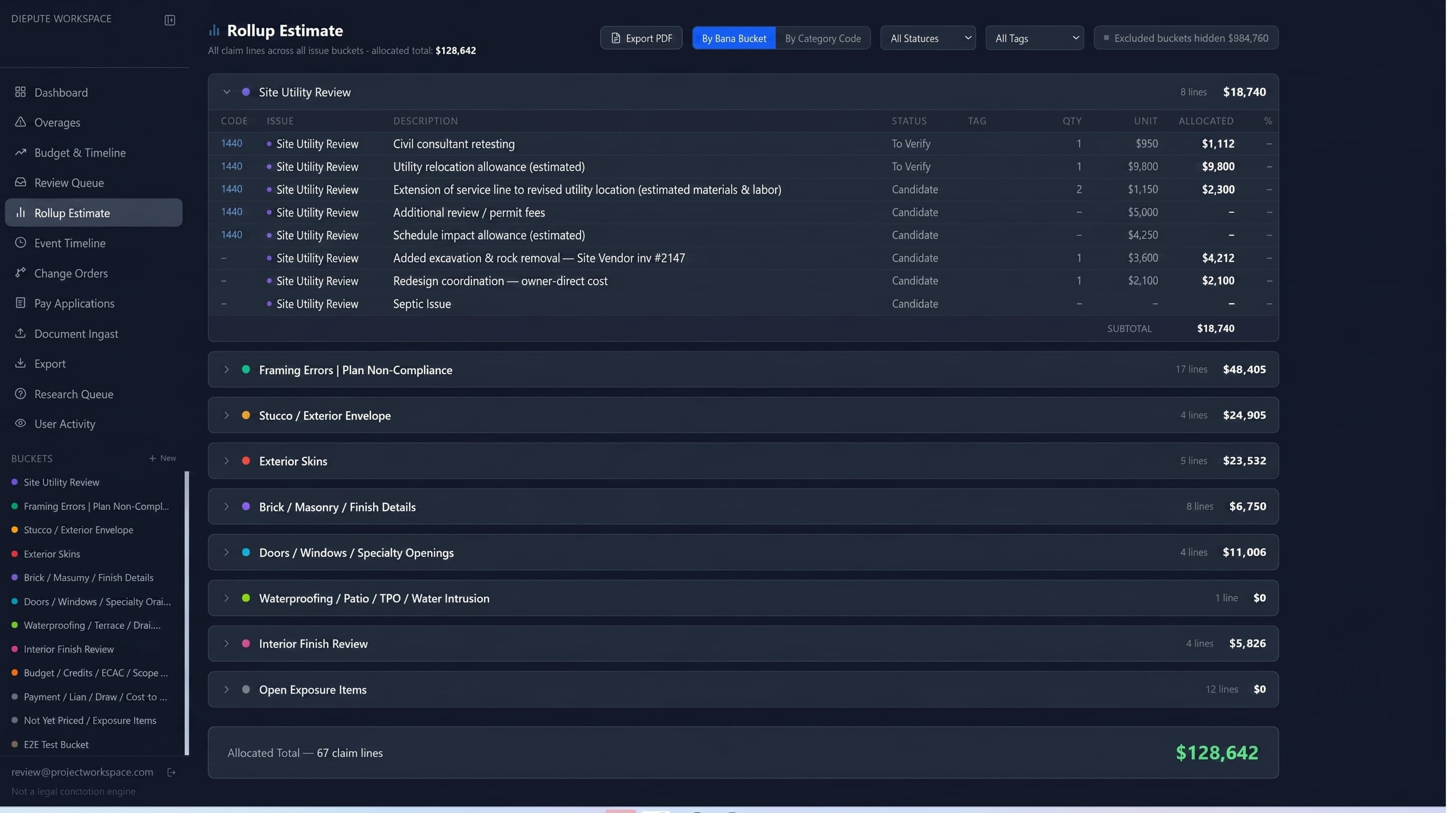Collapse the sidebar using the panel icon

click(x=169, y=20)
